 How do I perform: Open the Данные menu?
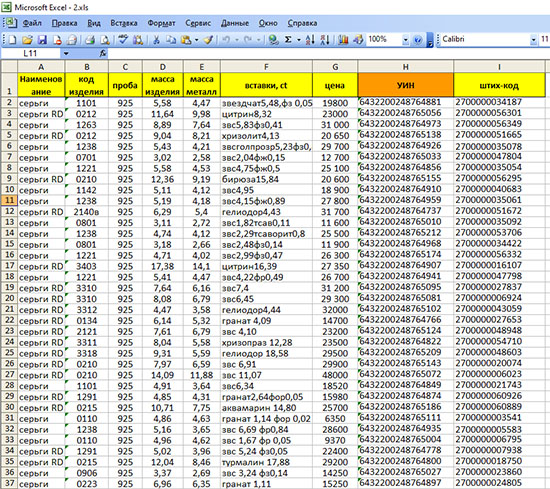pos(235,23)
